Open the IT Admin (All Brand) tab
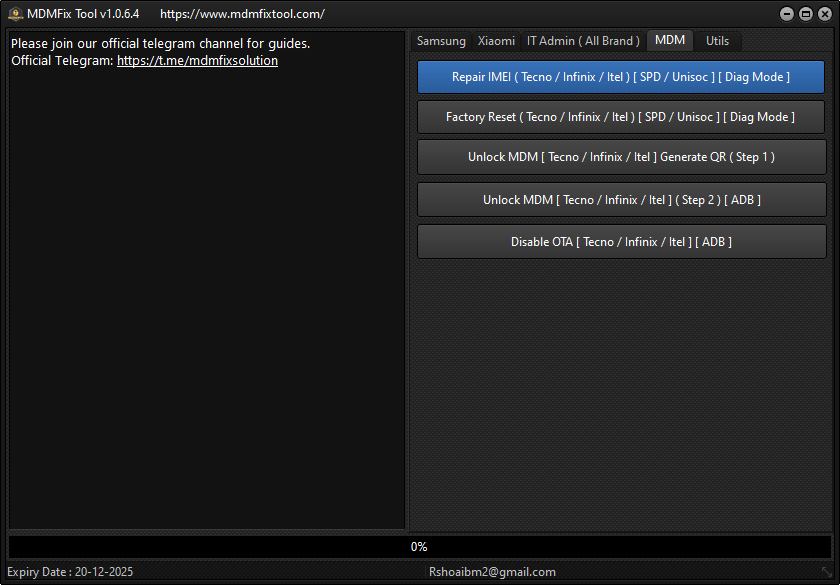840x585 pixels. pos(583,41)
